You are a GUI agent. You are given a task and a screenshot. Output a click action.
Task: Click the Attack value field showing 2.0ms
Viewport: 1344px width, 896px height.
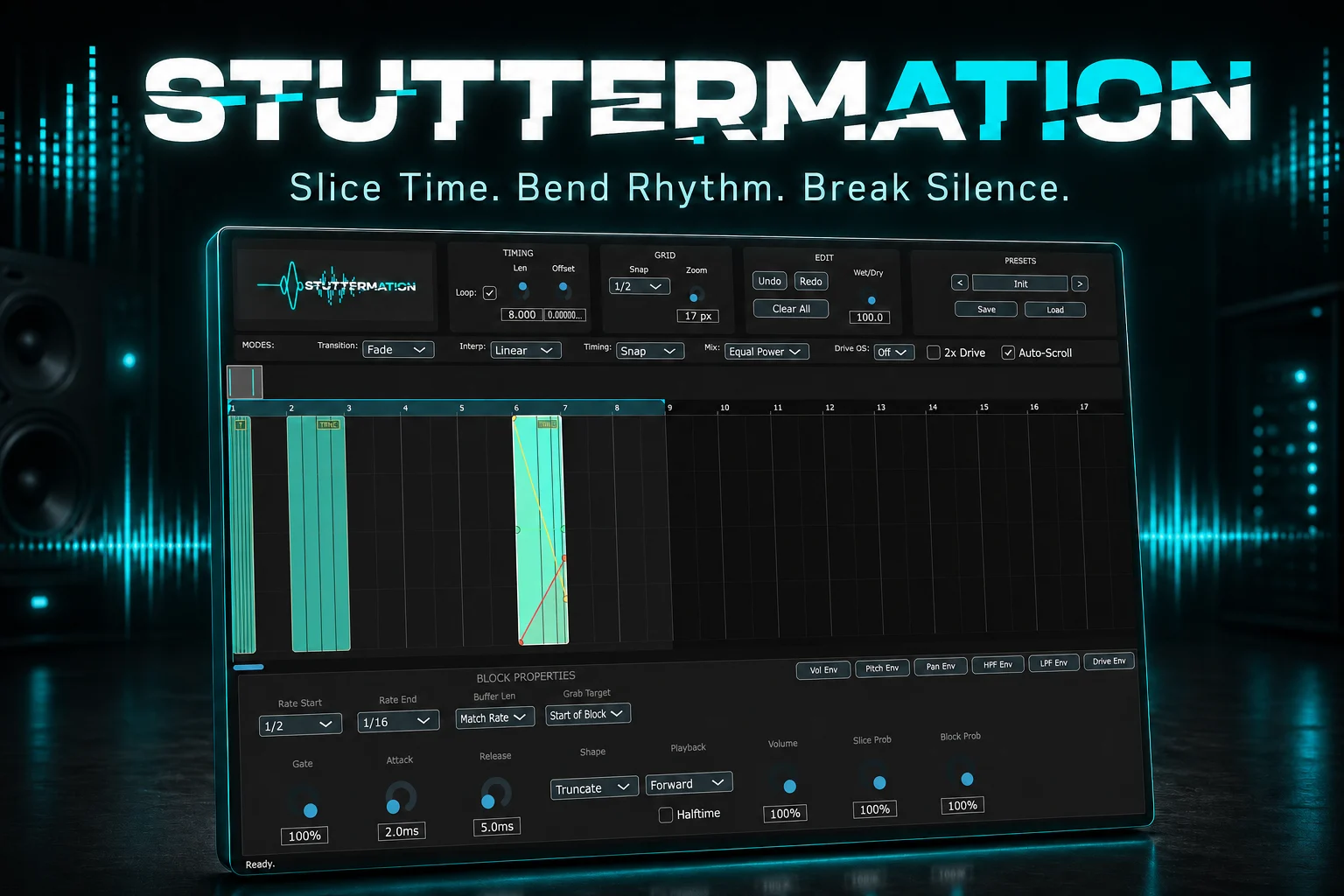click(402, 831)
